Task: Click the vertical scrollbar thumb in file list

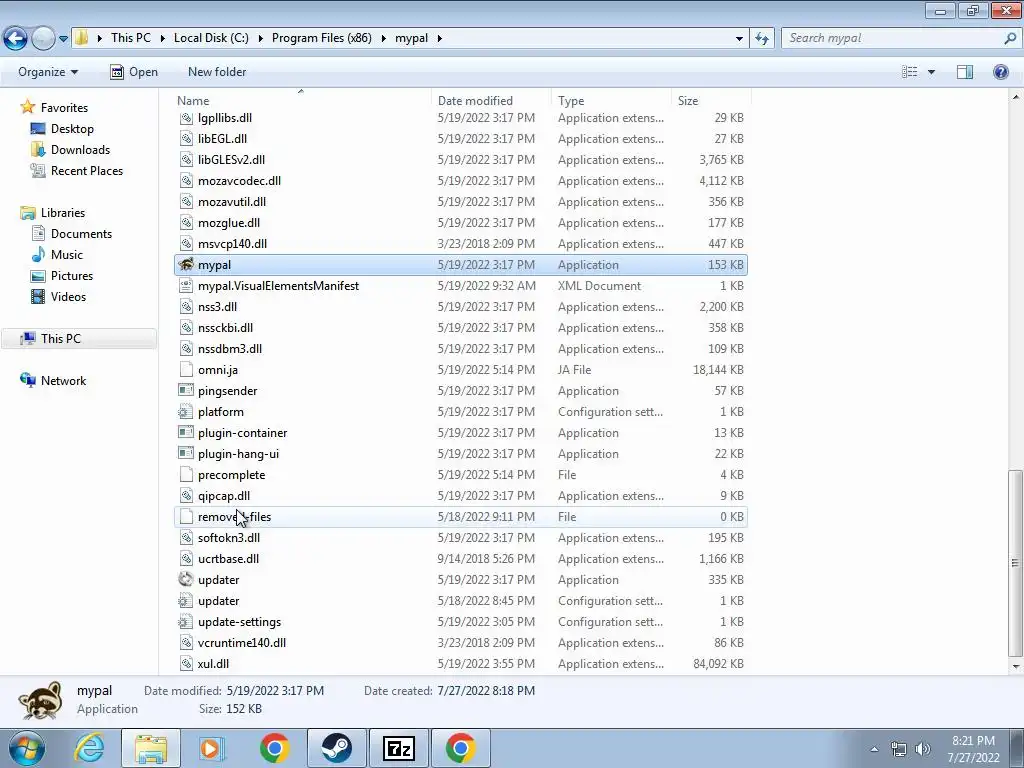Action: pyautogui.click(x=1016, y=563)
